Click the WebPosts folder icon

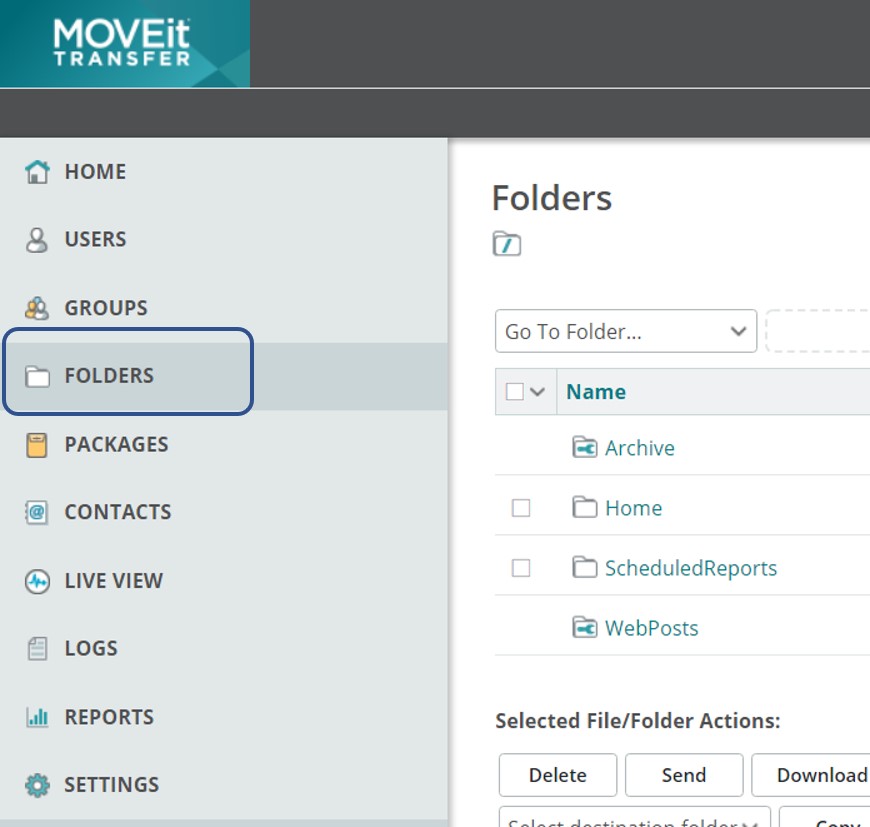(585, 627)
